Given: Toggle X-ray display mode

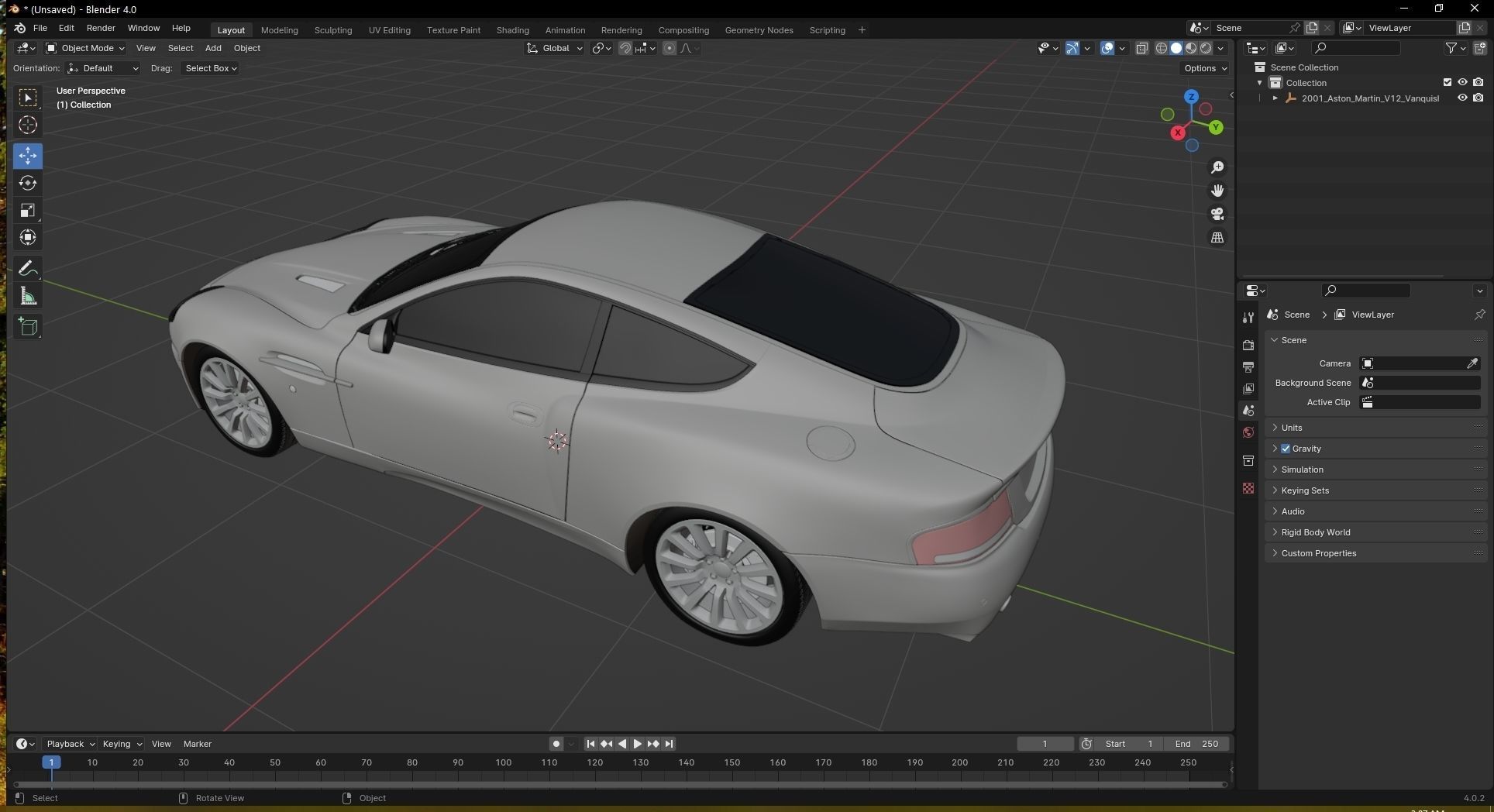Looking at the screenshot, I should pyautogui.click(x=1141, y=48).
